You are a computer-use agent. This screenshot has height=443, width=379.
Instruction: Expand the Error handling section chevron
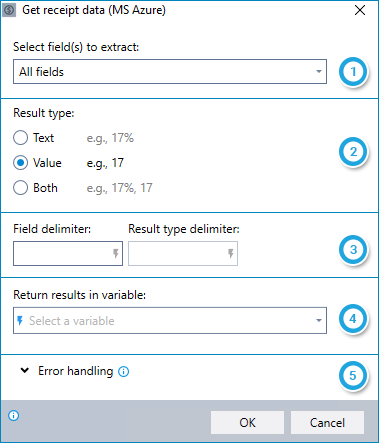[x=25, y=370]
